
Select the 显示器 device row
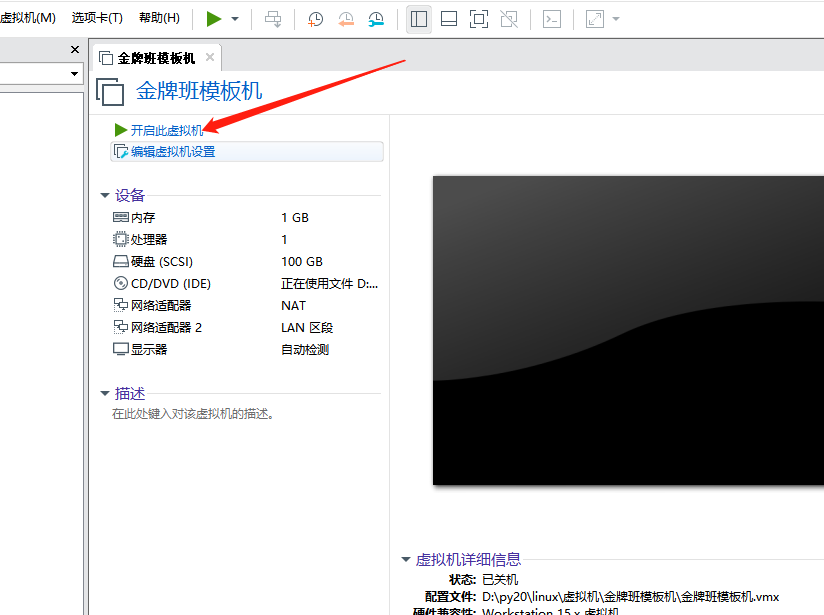(x=245, y=350)
